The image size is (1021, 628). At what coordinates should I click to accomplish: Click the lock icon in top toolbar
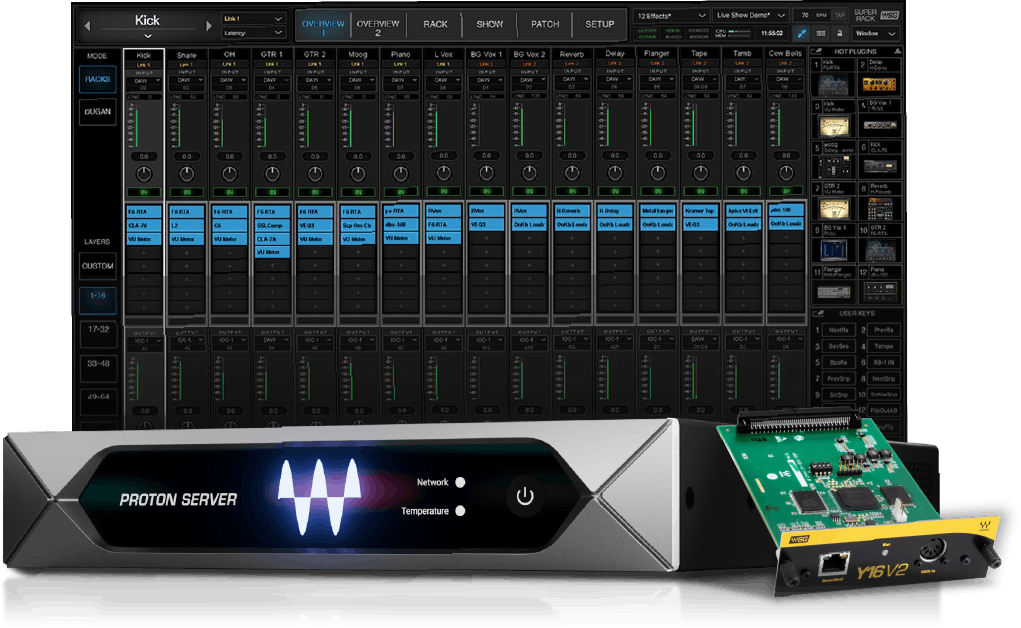pyautogui.click(x=841, y=34)
